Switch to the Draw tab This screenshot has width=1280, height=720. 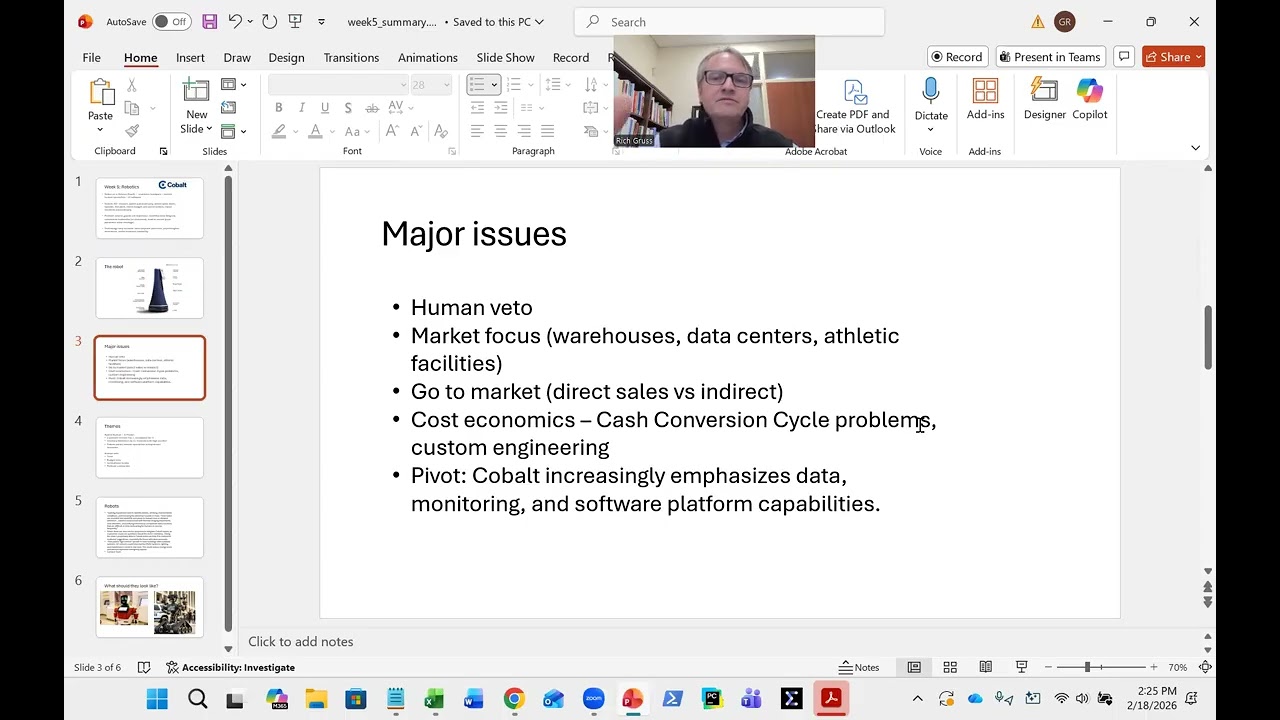pos(237,58)
